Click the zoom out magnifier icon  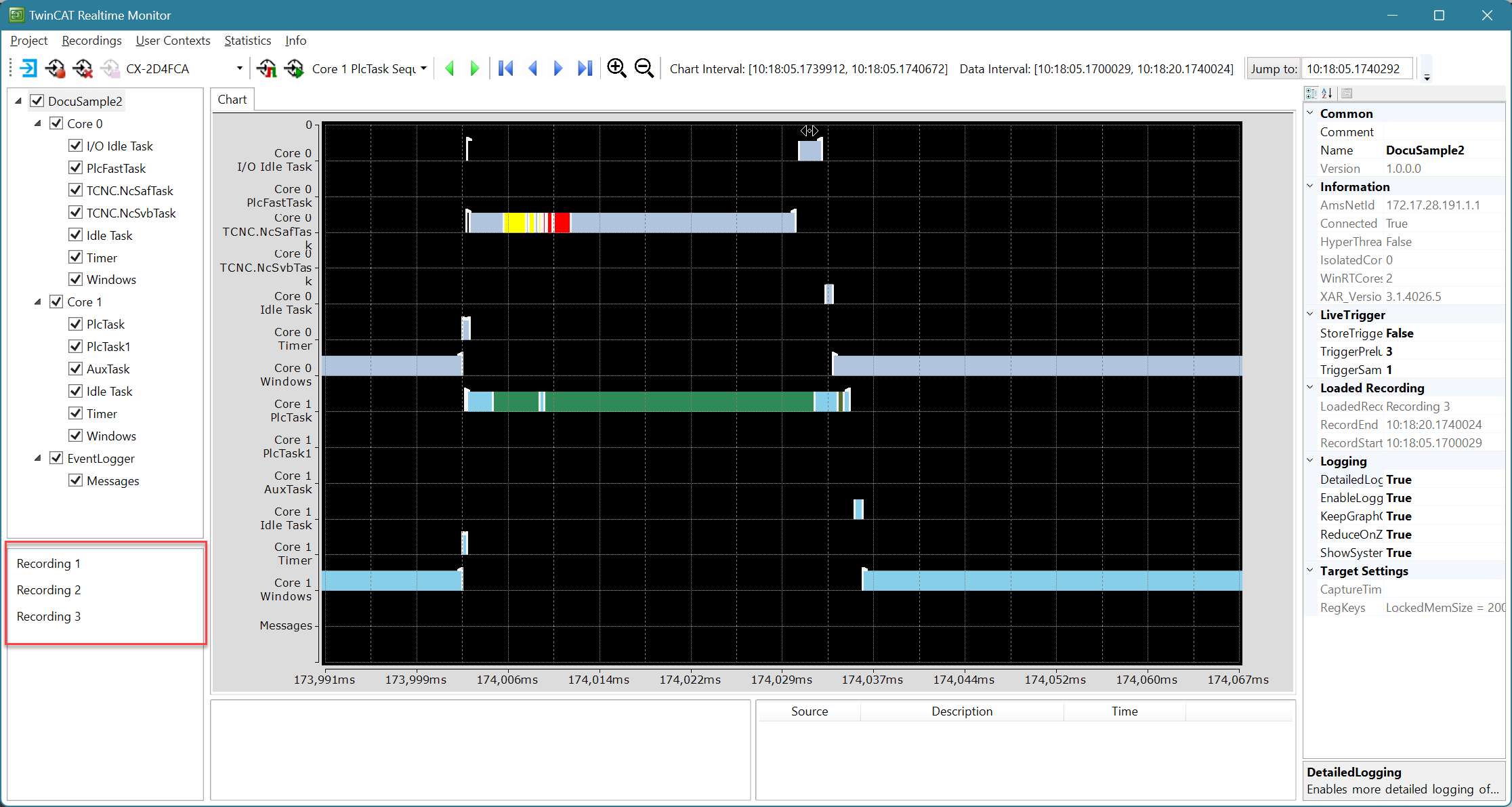(644, 68)
